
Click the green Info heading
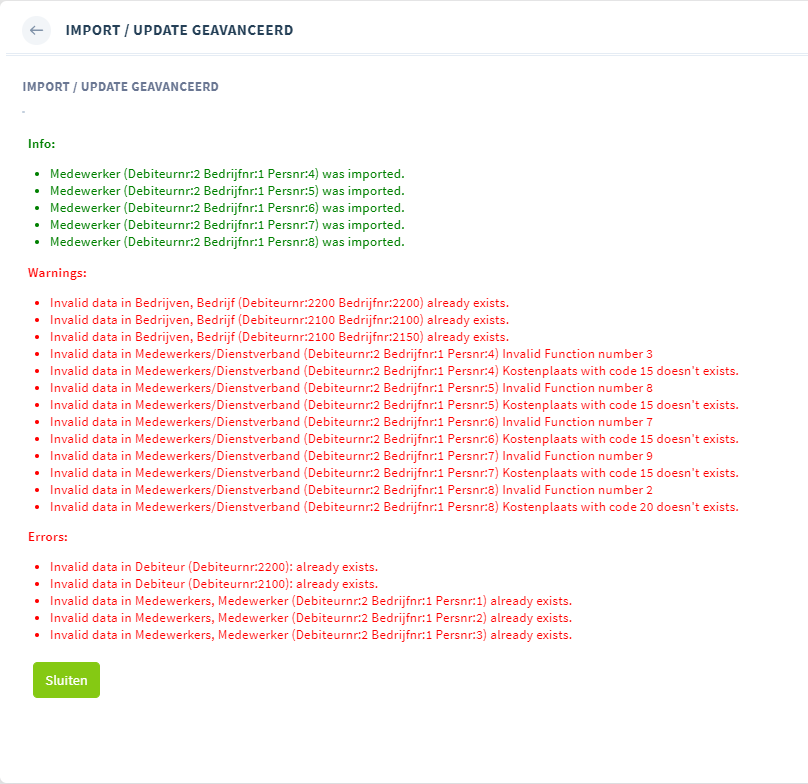click(42, 144)
